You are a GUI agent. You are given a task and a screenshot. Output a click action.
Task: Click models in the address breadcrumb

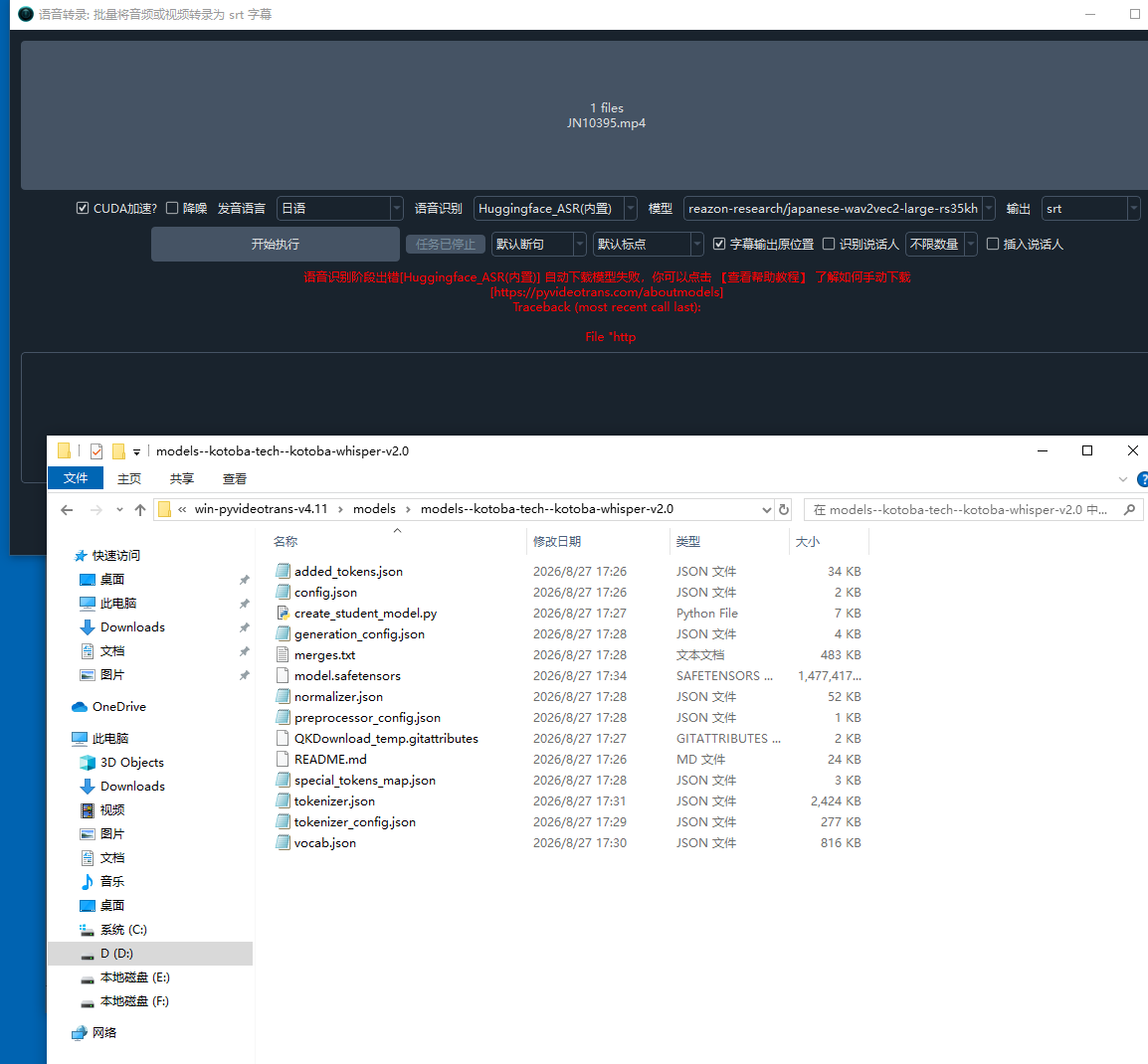[374, 509]
